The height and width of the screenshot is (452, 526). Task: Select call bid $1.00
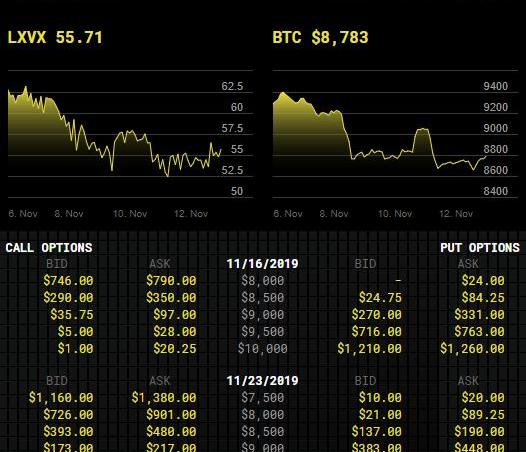point(75,349)
